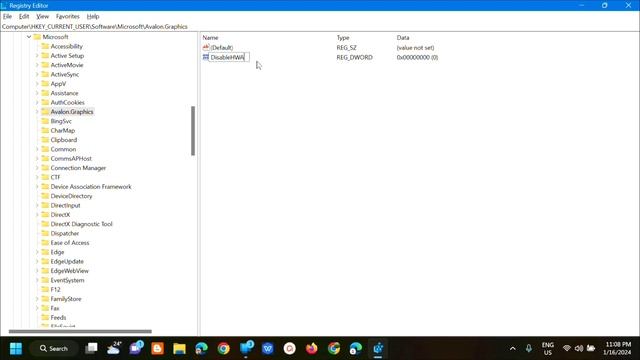Screen dimensions: 640x360
Task: Open File Explorer from the taskbar
Action: click(x=179, y=349)
